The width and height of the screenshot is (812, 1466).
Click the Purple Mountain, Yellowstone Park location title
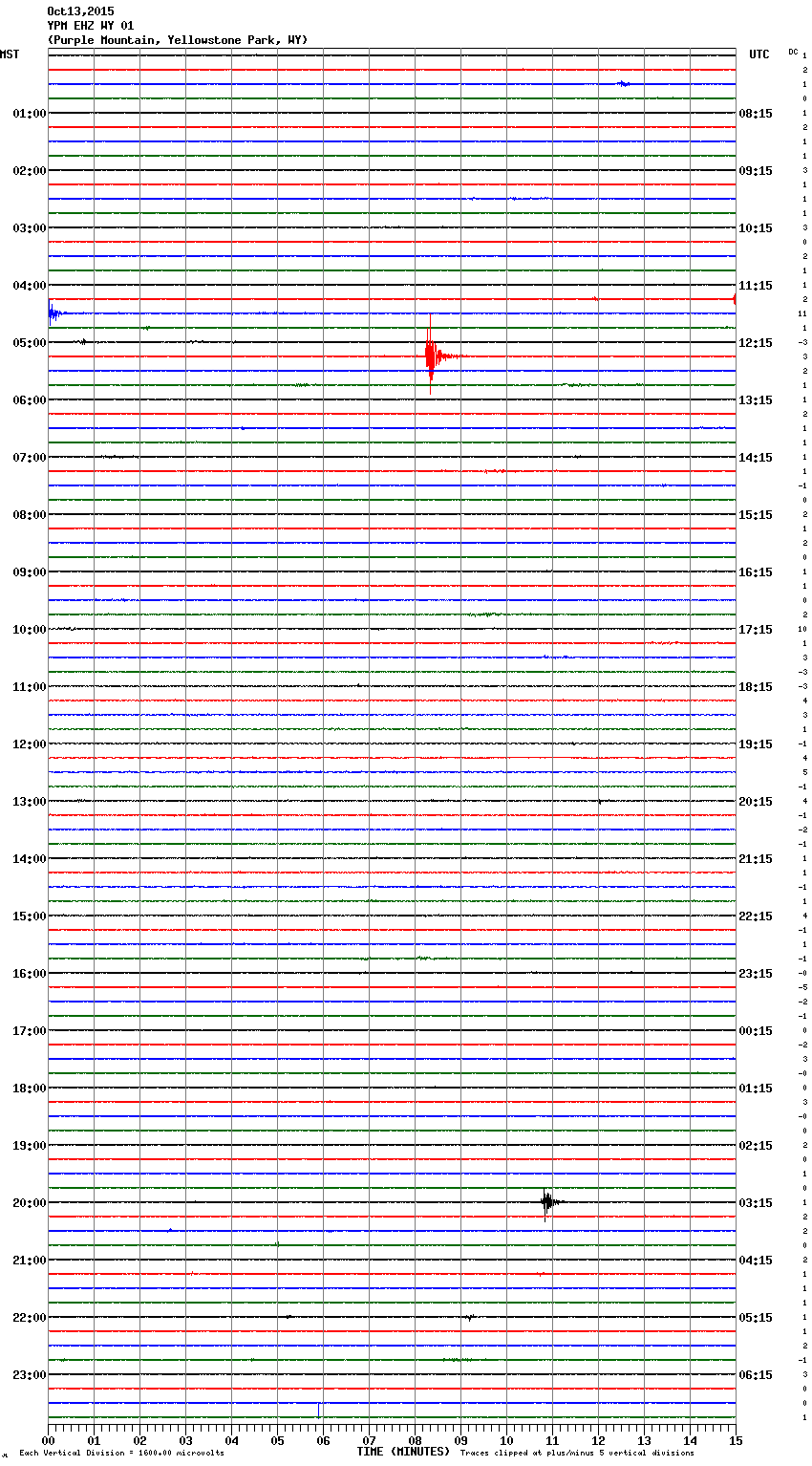click(x=178, y=40)
